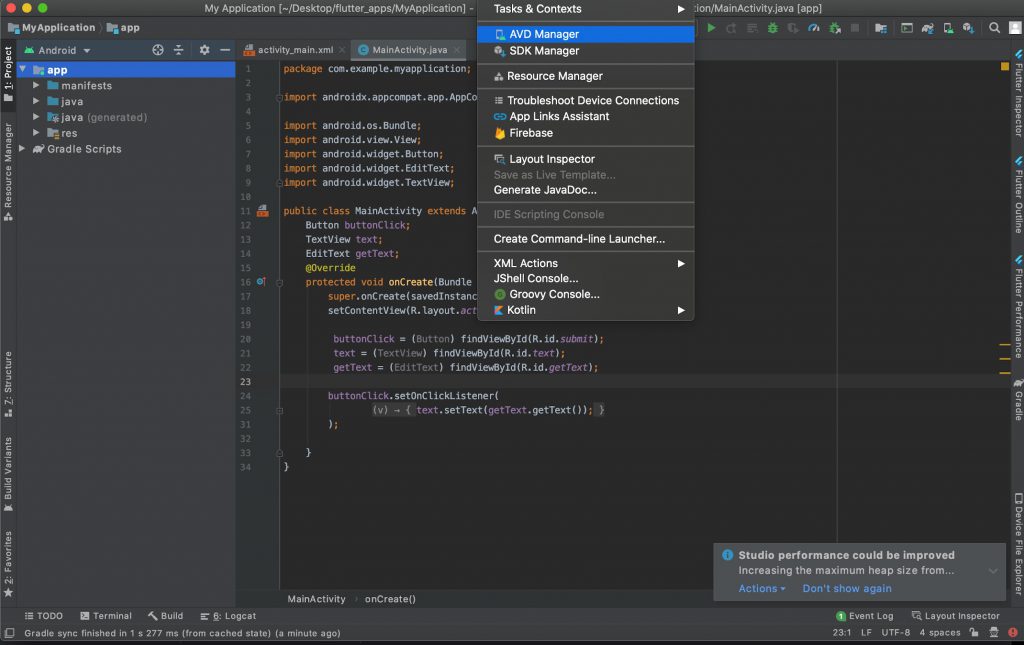Select AVD Manager from the menu

[586, 34]
